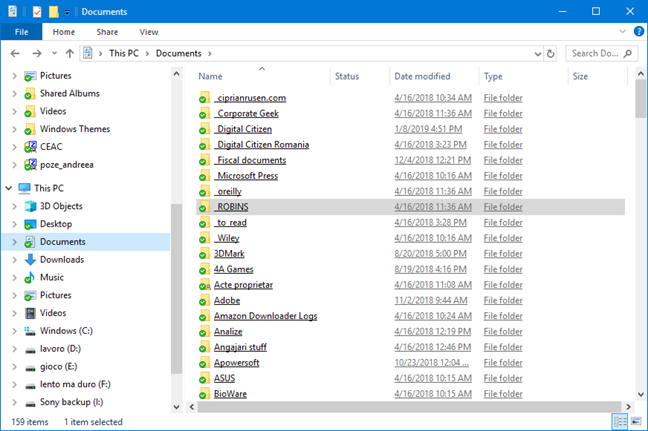Click the Downloads arrow icon
The height and width of the screenshot is (431, 648).
30,260
